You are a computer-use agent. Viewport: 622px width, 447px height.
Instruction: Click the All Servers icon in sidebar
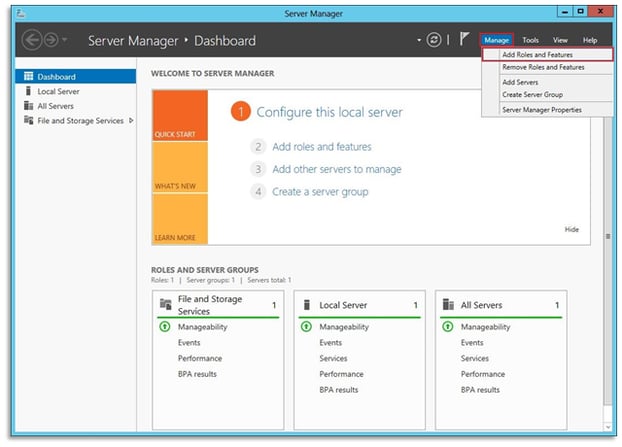click(28, 106)
